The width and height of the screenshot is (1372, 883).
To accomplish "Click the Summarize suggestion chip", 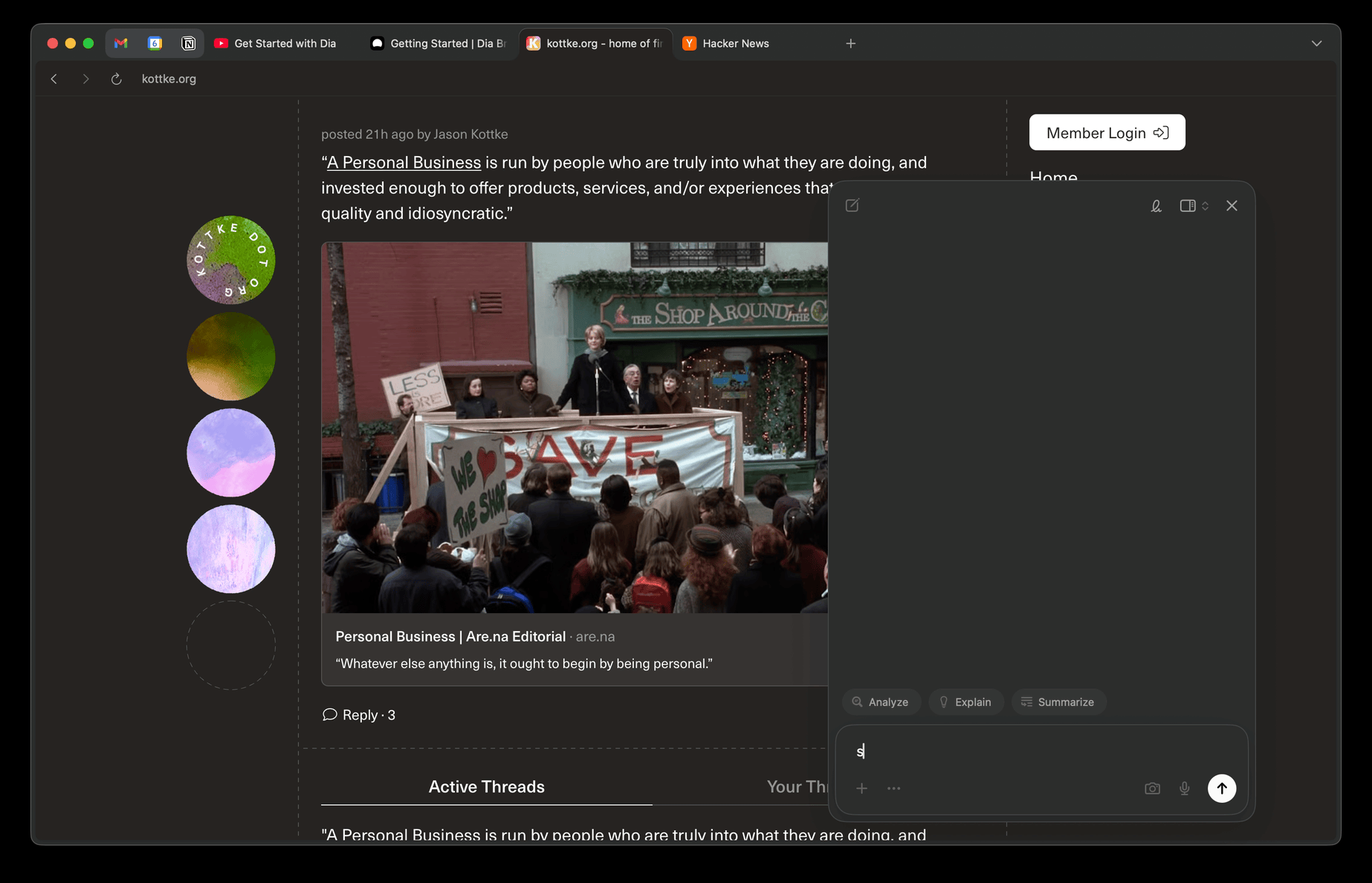I will tap(1058, 702).
